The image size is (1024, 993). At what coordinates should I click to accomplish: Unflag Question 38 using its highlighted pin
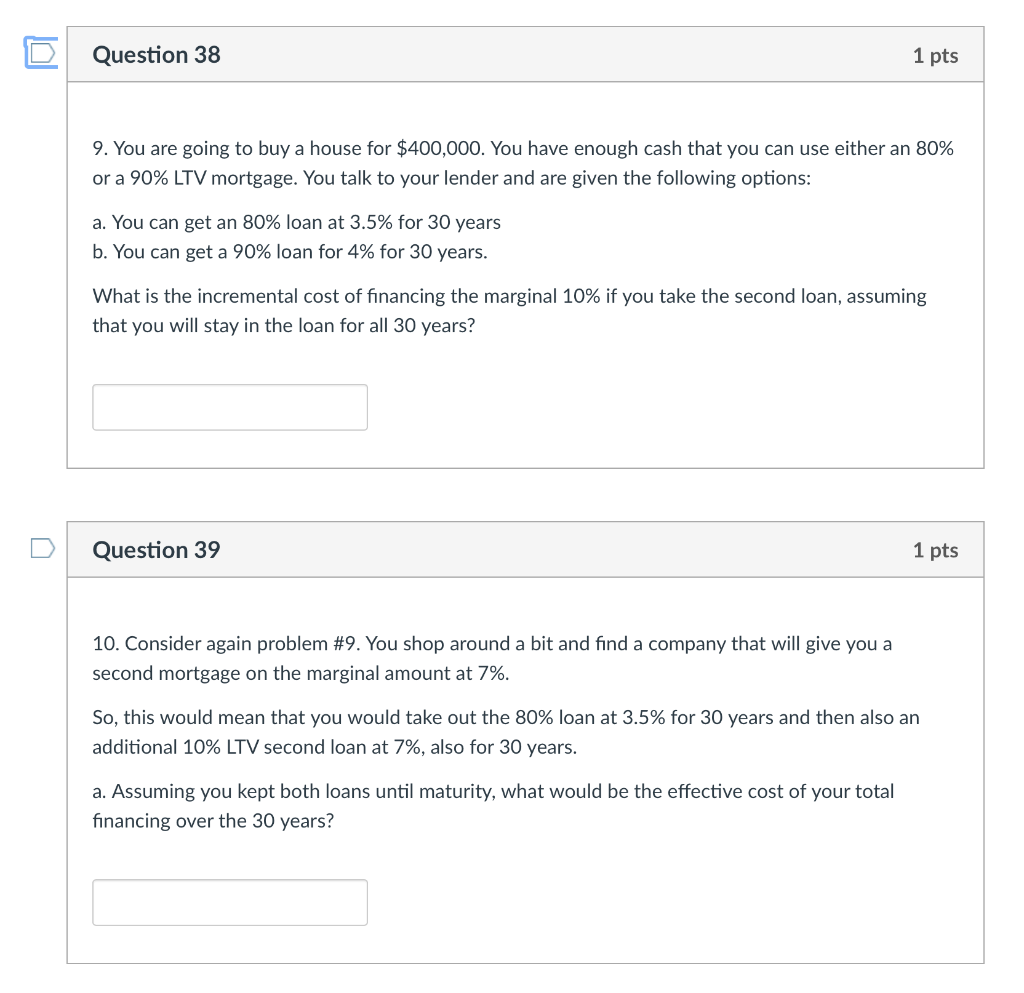click(x=39, y=53)
